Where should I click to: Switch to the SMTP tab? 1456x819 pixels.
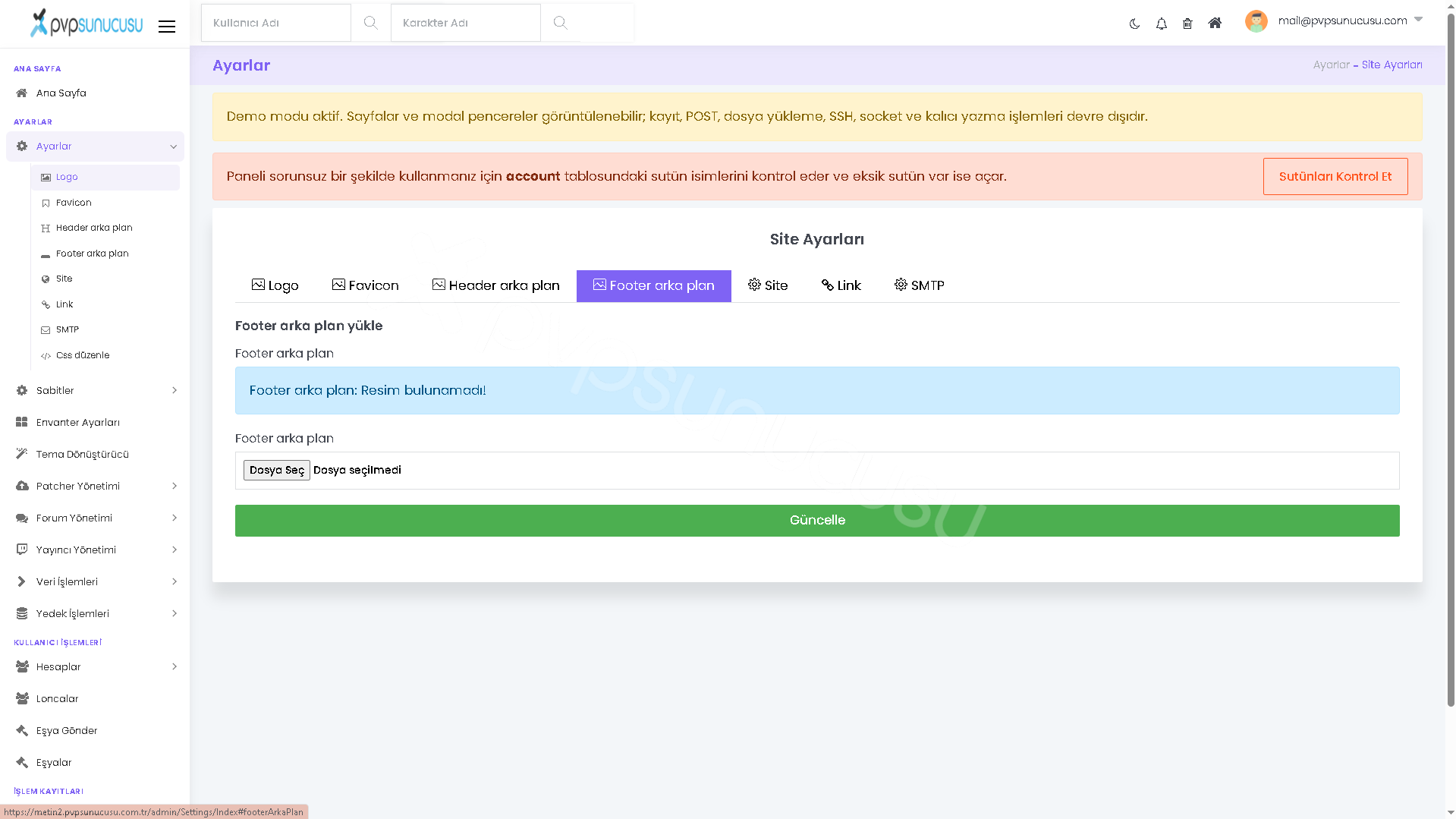coord(919,285)
